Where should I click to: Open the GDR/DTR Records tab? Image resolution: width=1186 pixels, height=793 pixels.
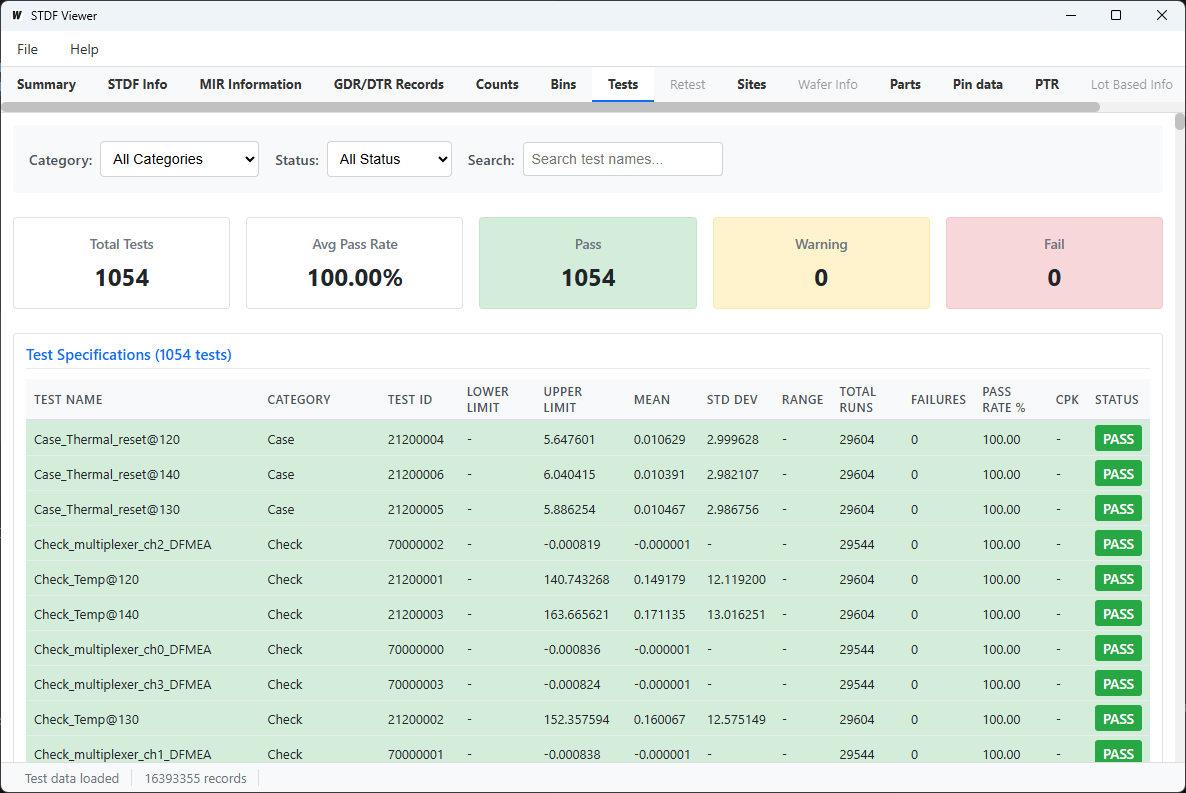(388, 85)
